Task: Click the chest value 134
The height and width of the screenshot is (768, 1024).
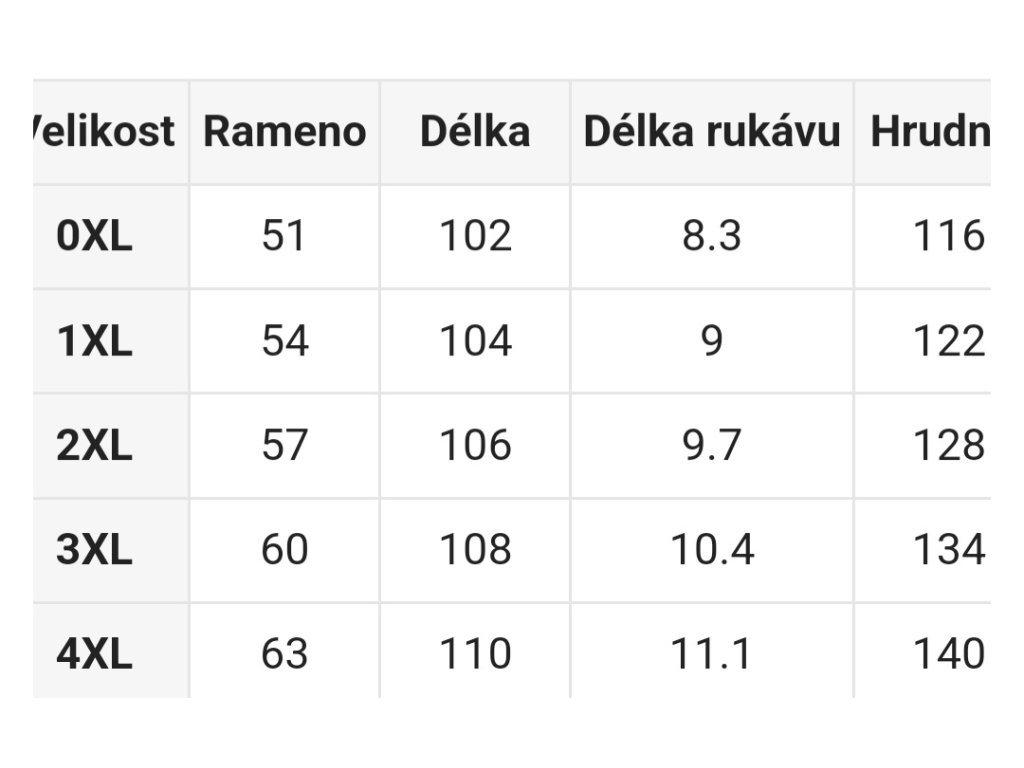Action: click(949, 549)
